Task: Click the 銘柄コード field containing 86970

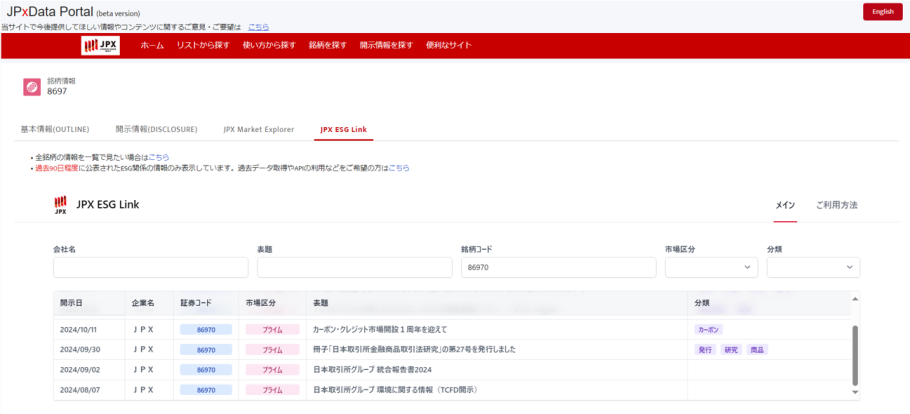Action: click(x=558, y=267)
